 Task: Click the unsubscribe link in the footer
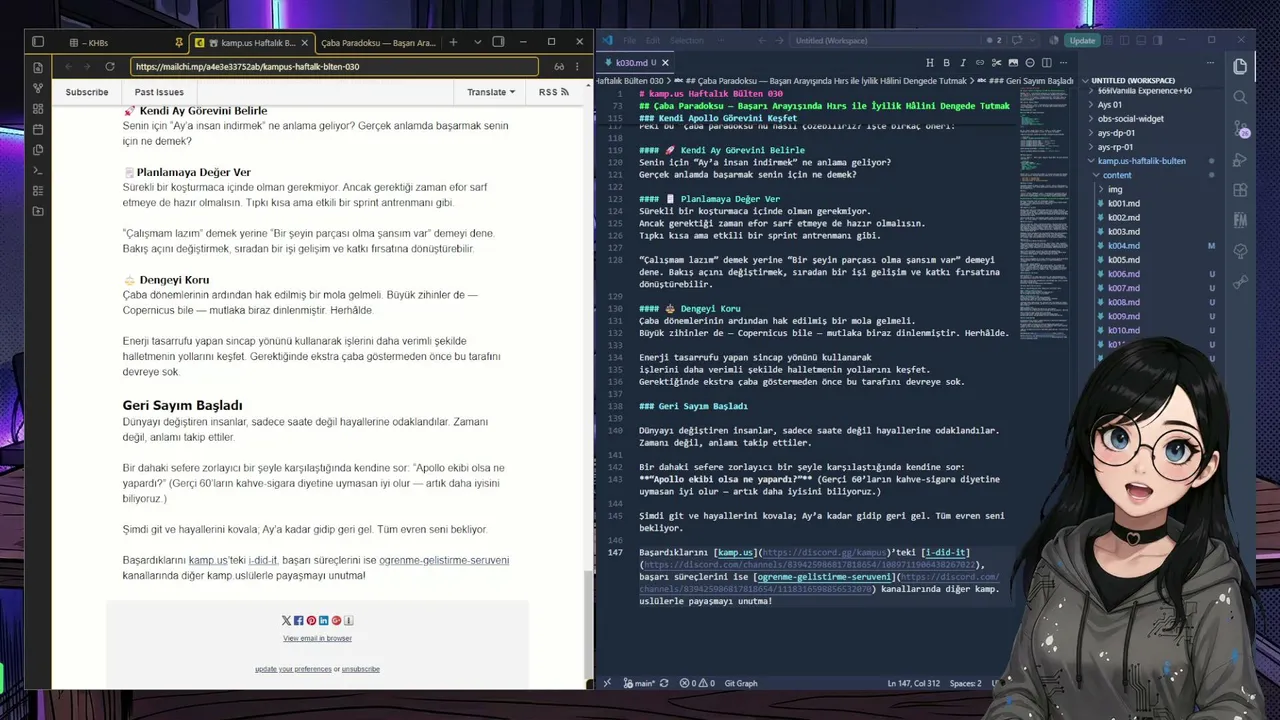(x=361, y=669)
